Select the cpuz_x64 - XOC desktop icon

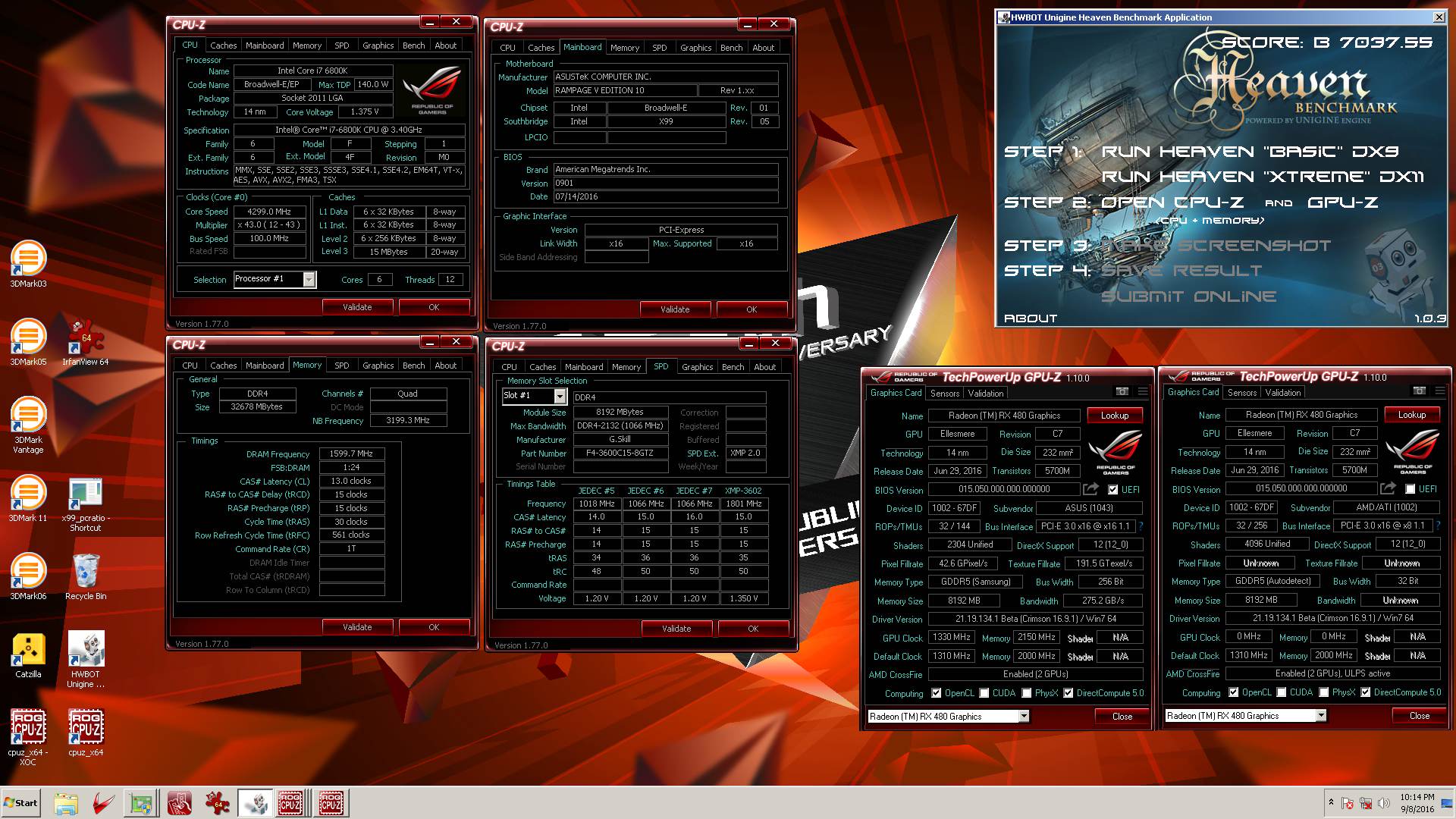pyautogui.click(x=28, y=738)
